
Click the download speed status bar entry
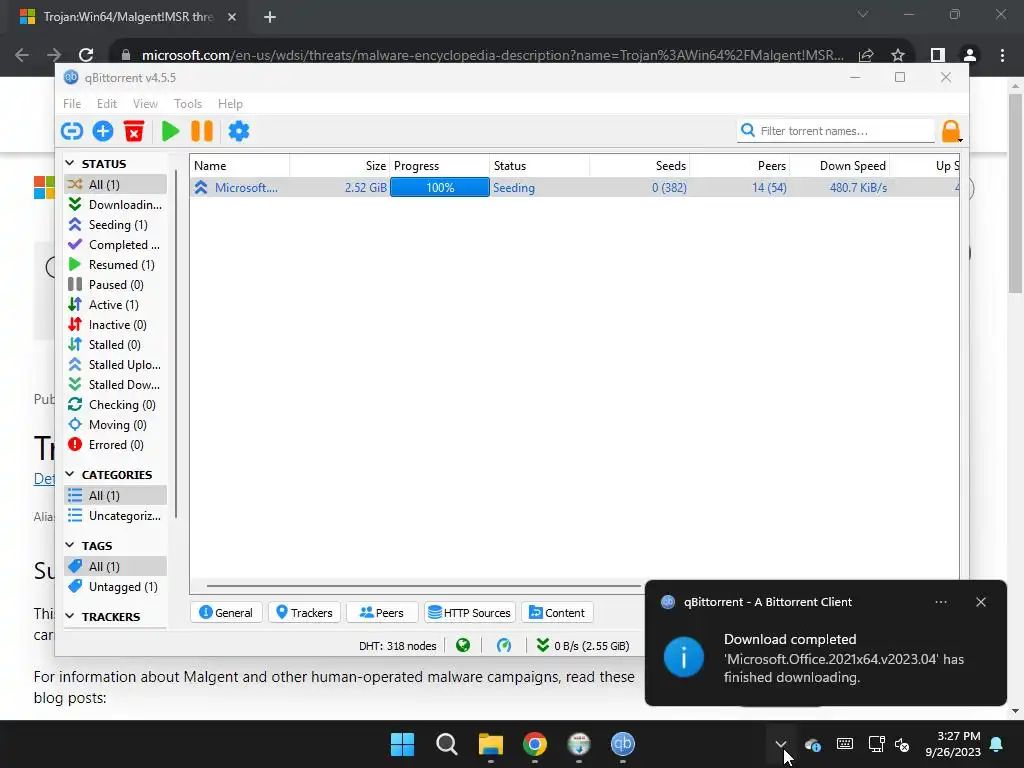[x=583, y=646]
